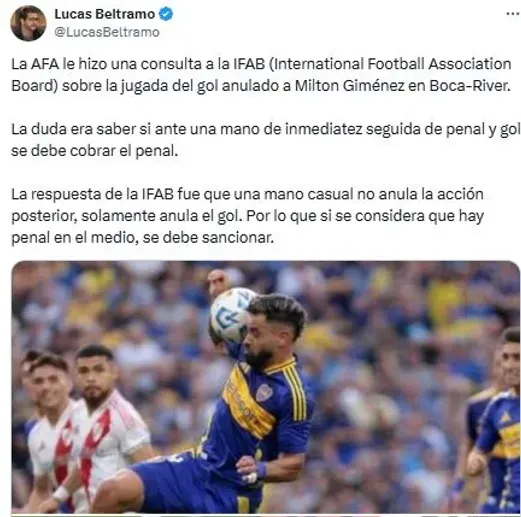Select the paragraph starting with La duda era

266,140
